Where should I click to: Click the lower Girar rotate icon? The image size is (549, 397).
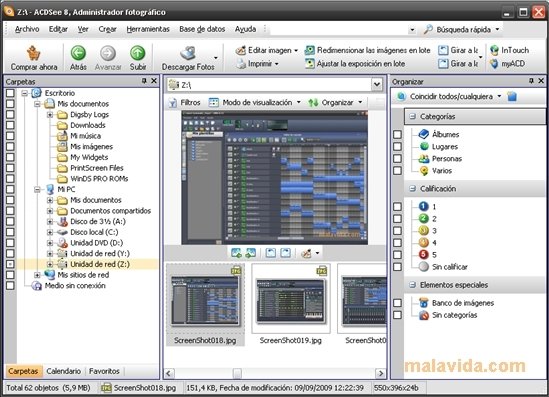443,63
